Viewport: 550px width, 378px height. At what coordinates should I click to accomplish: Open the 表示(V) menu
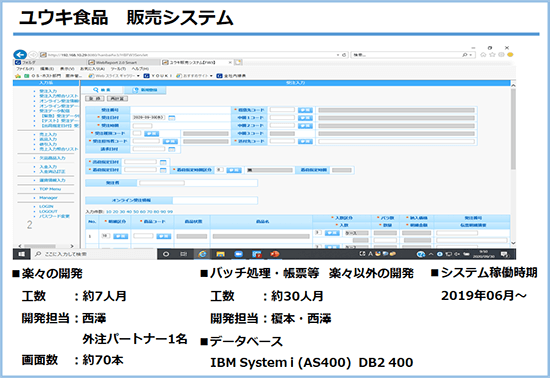pyautogui.click(x=67, y=69)
